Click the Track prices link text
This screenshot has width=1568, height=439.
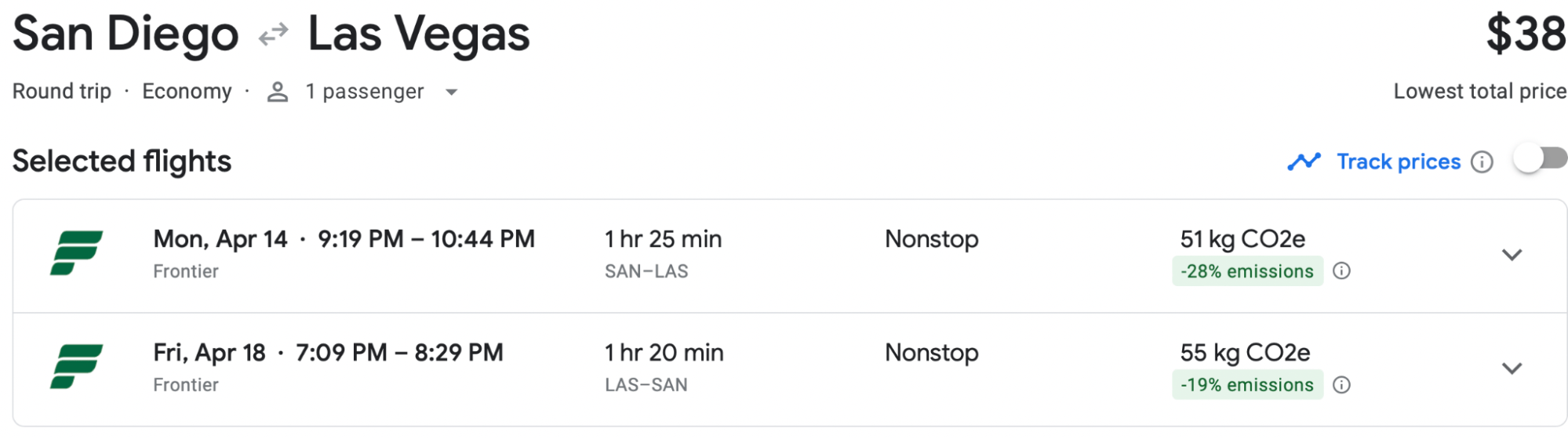(1399, 162)
